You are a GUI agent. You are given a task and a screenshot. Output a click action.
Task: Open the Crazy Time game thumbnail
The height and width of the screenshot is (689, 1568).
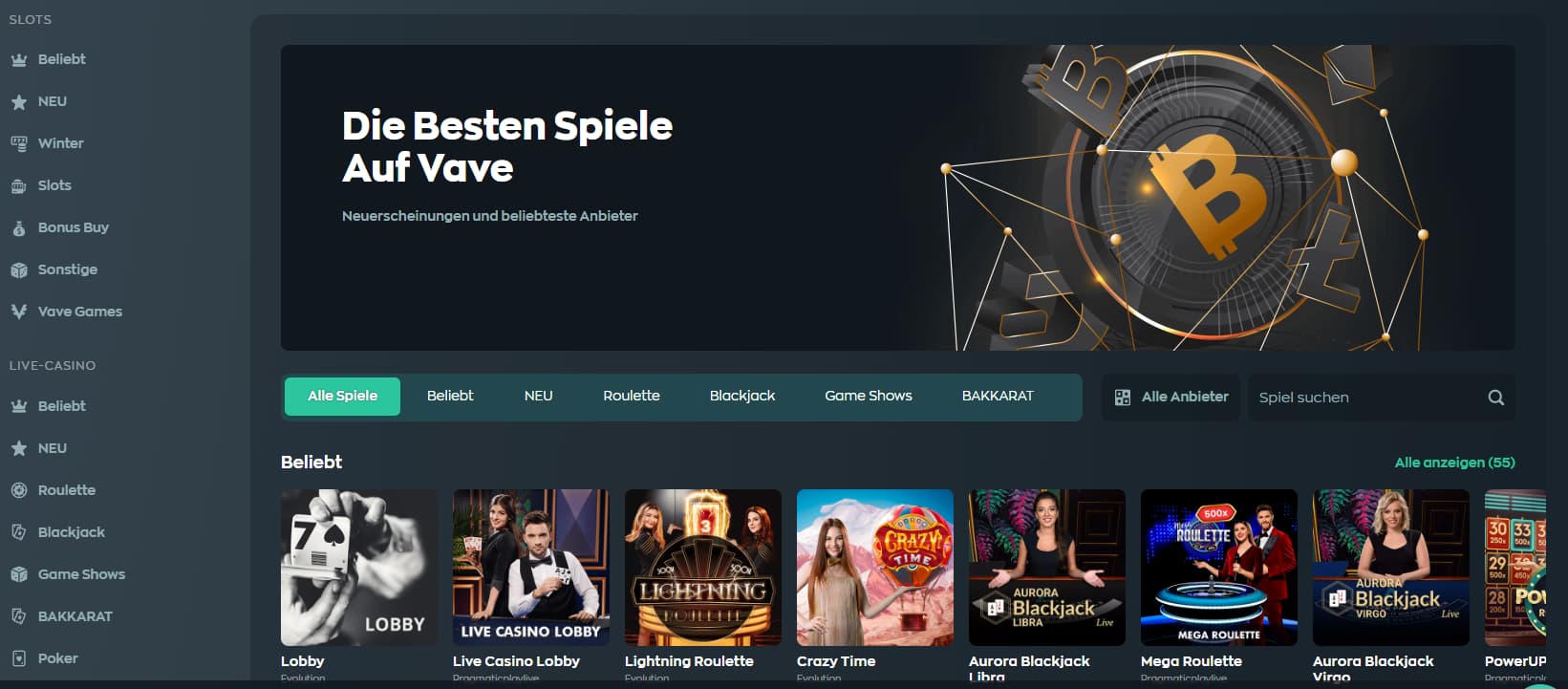click(875, 568)
